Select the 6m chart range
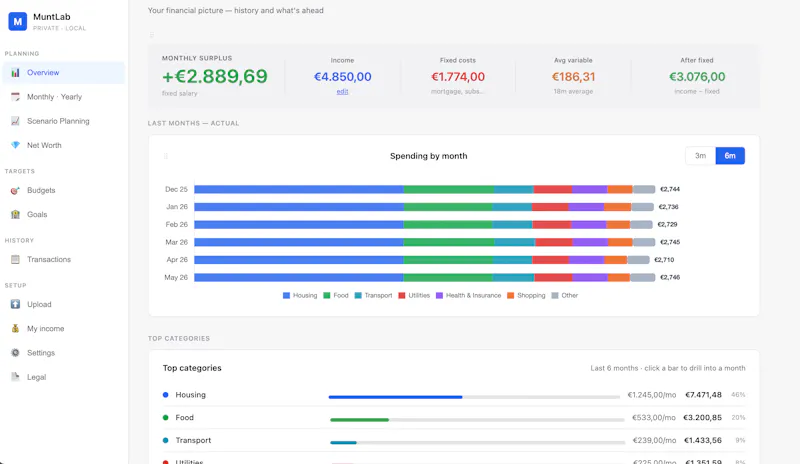Image resolution: width=800 pixels, height=464 pixels. [730, 156]
